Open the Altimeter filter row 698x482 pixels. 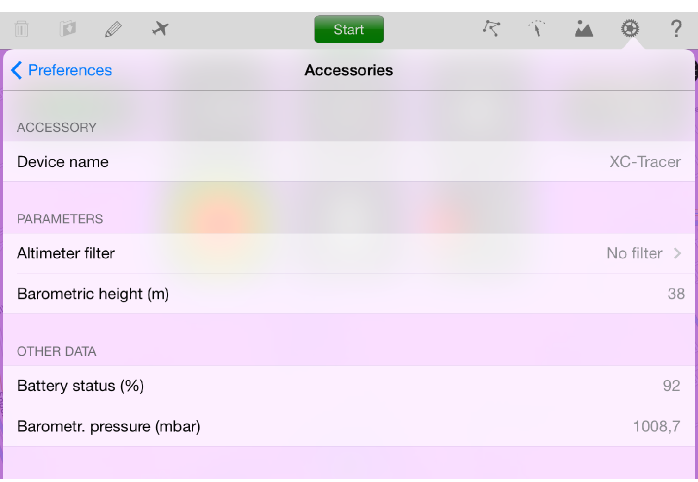coord(349,253)
